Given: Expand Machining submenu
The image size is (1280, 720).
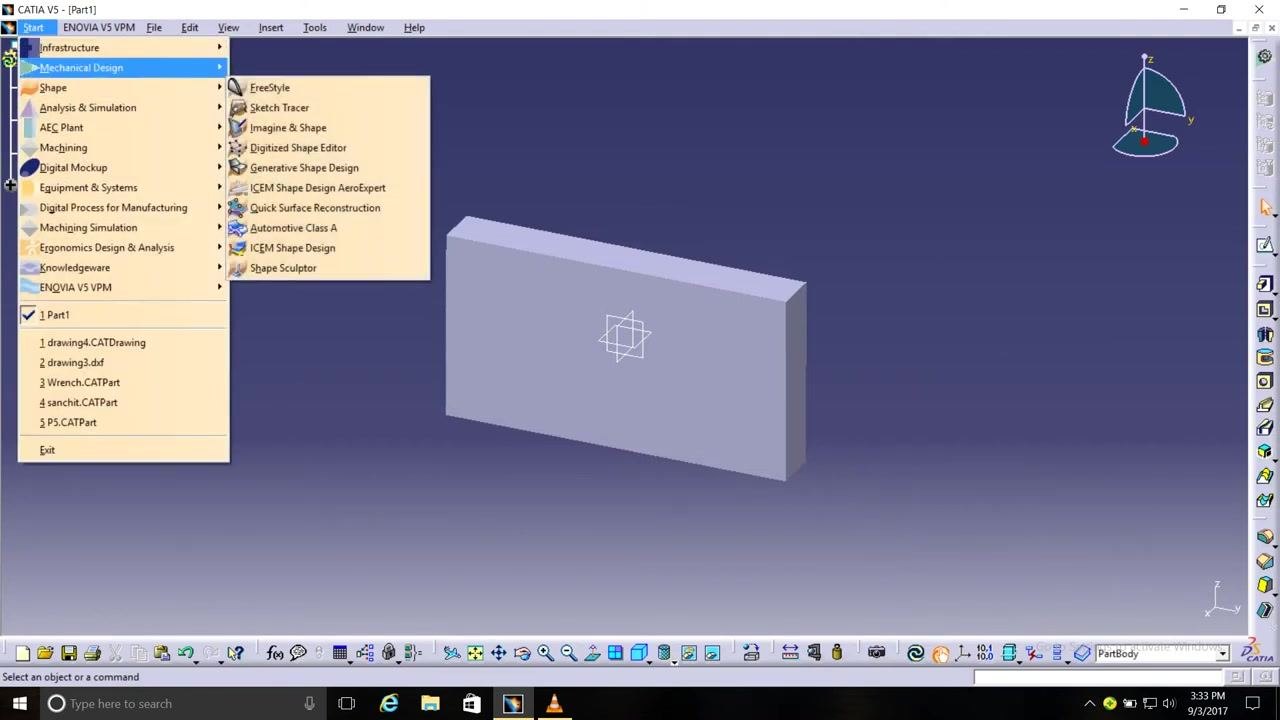Looking at the screenshot, I should click(124, 148).
